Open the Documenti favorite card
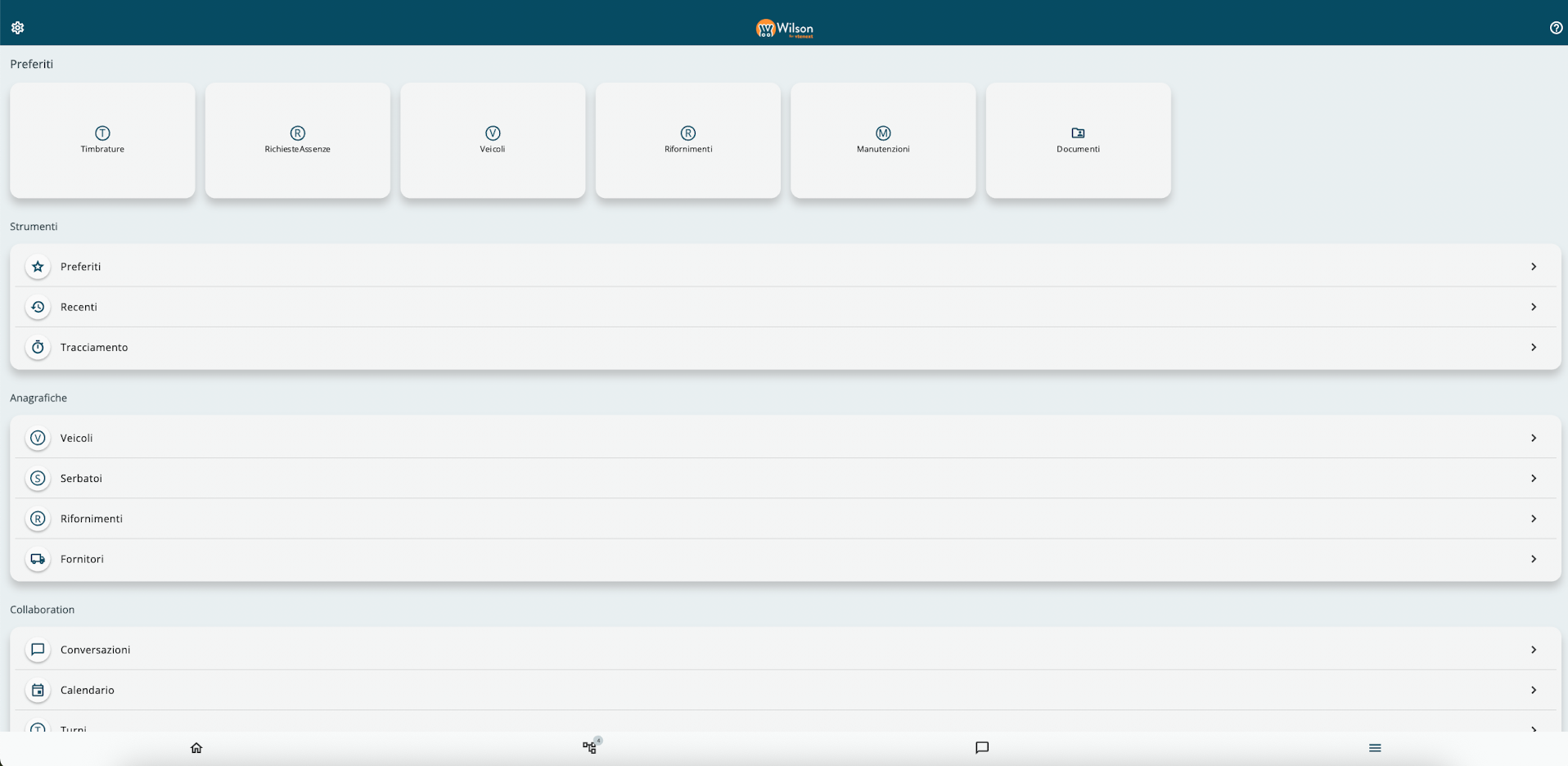The image size is (1568, 766). tap(1078, 140)
